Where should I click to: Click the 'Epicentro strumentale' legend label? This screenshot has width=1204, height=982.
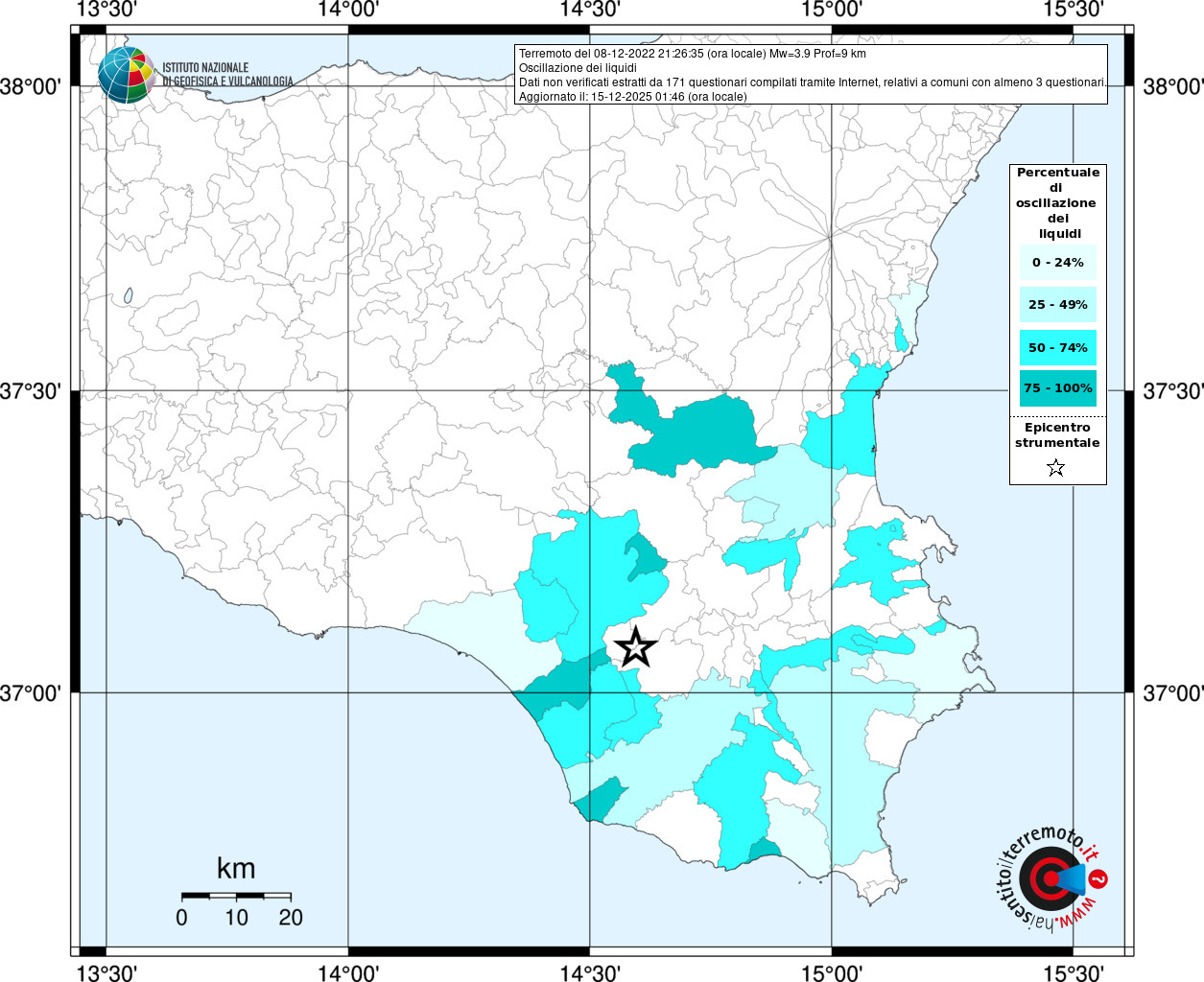pyautogui.click(x=1057, y=435)
